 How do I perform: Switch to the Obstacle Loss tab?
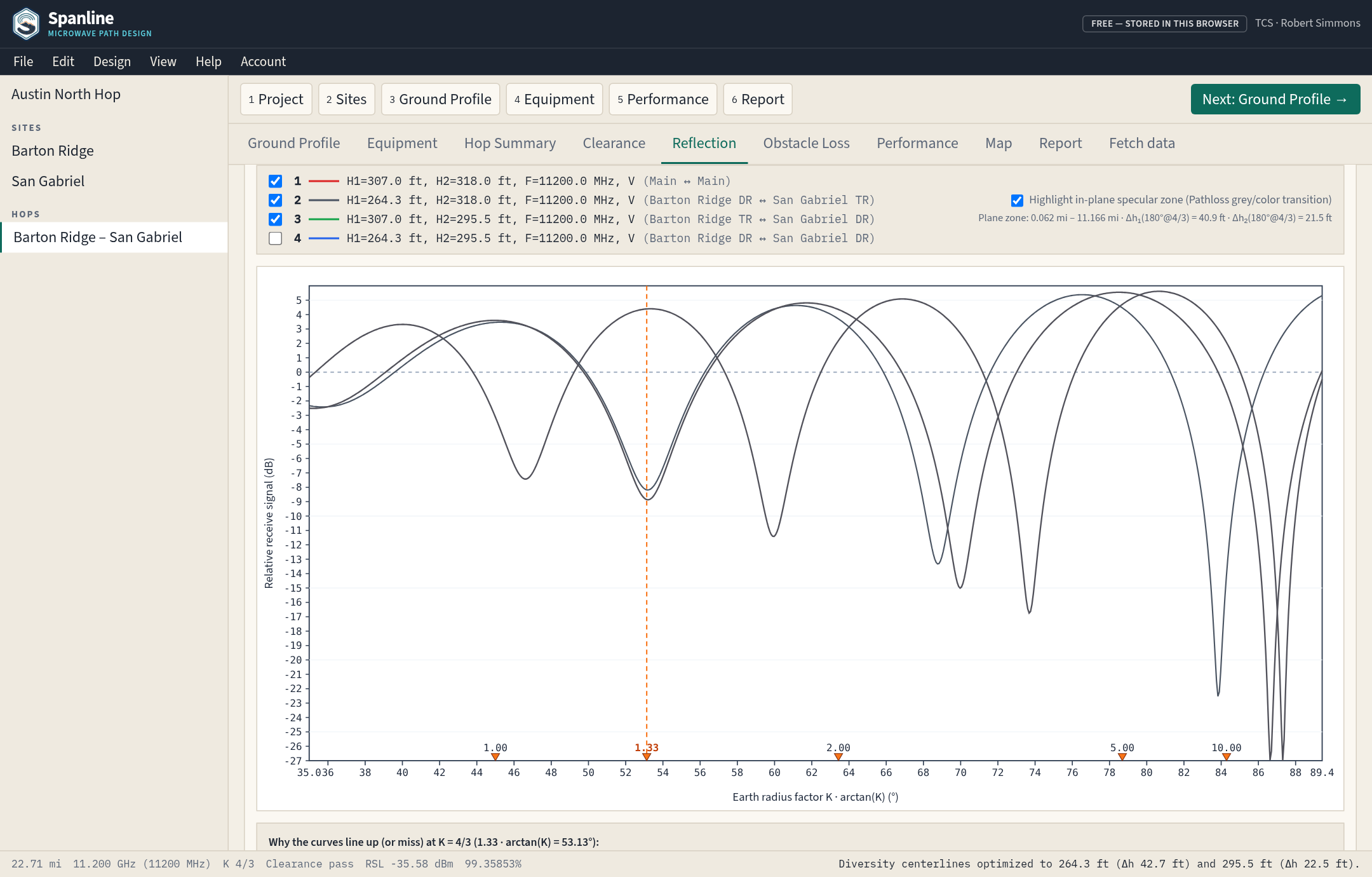(x=807, y=144)
